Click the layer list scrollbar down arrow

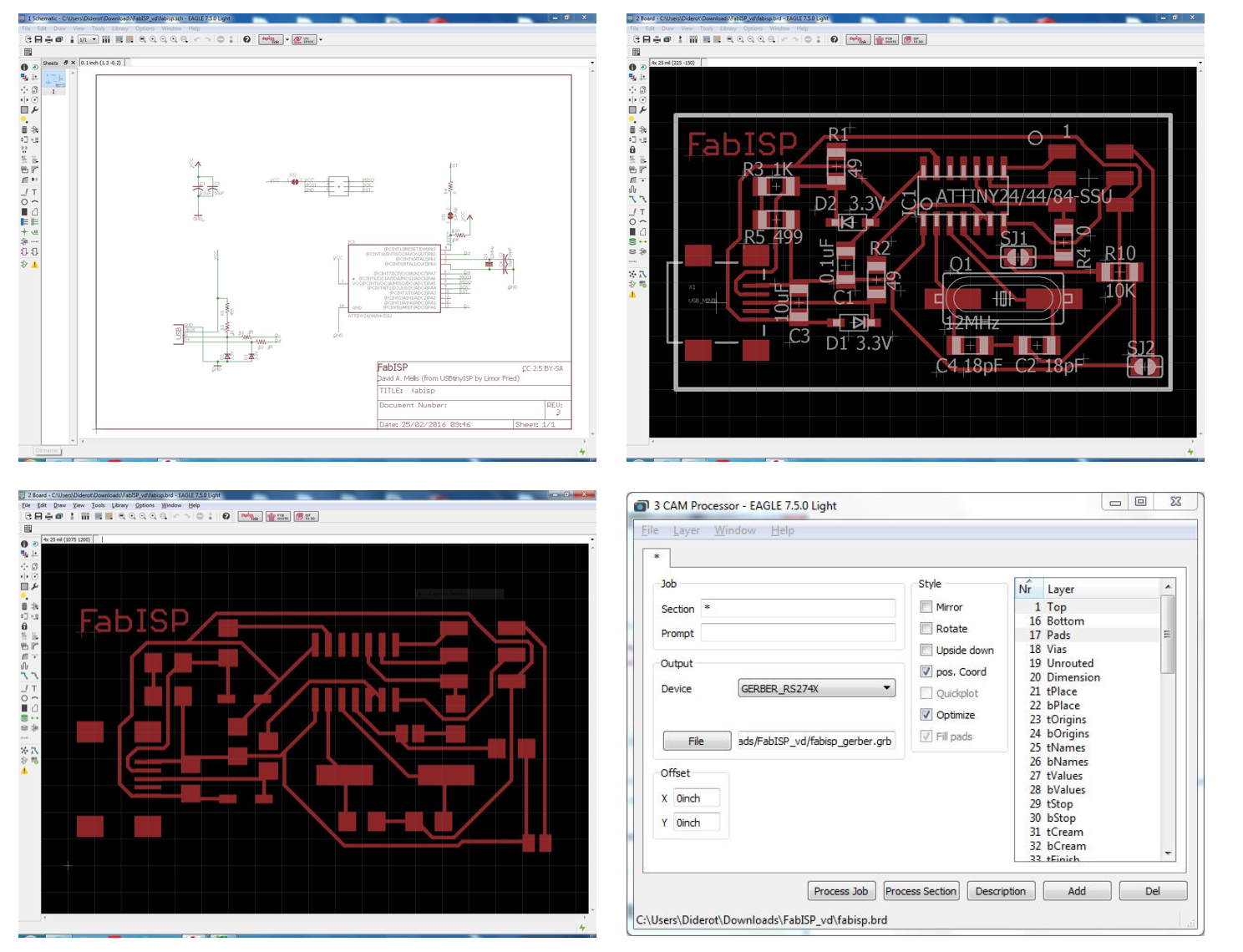click(1168, 853)
